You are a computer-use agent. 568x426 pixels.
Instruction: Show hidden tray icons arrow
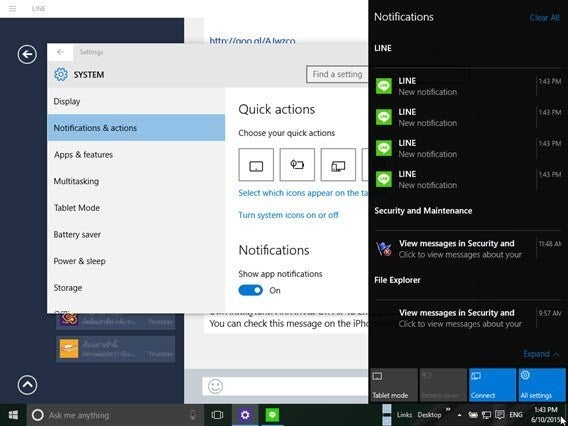pyautogui.click(x=459, y=415)
